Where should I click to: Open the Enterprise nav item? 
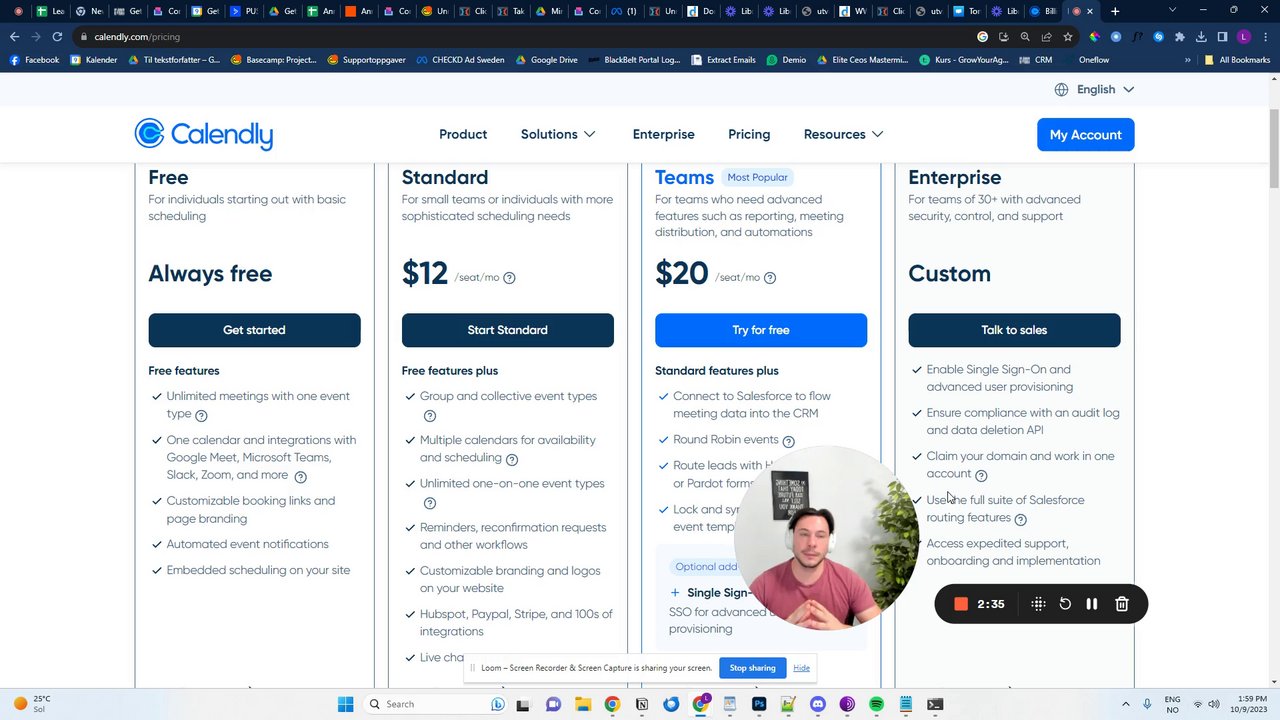pos(663,134)
